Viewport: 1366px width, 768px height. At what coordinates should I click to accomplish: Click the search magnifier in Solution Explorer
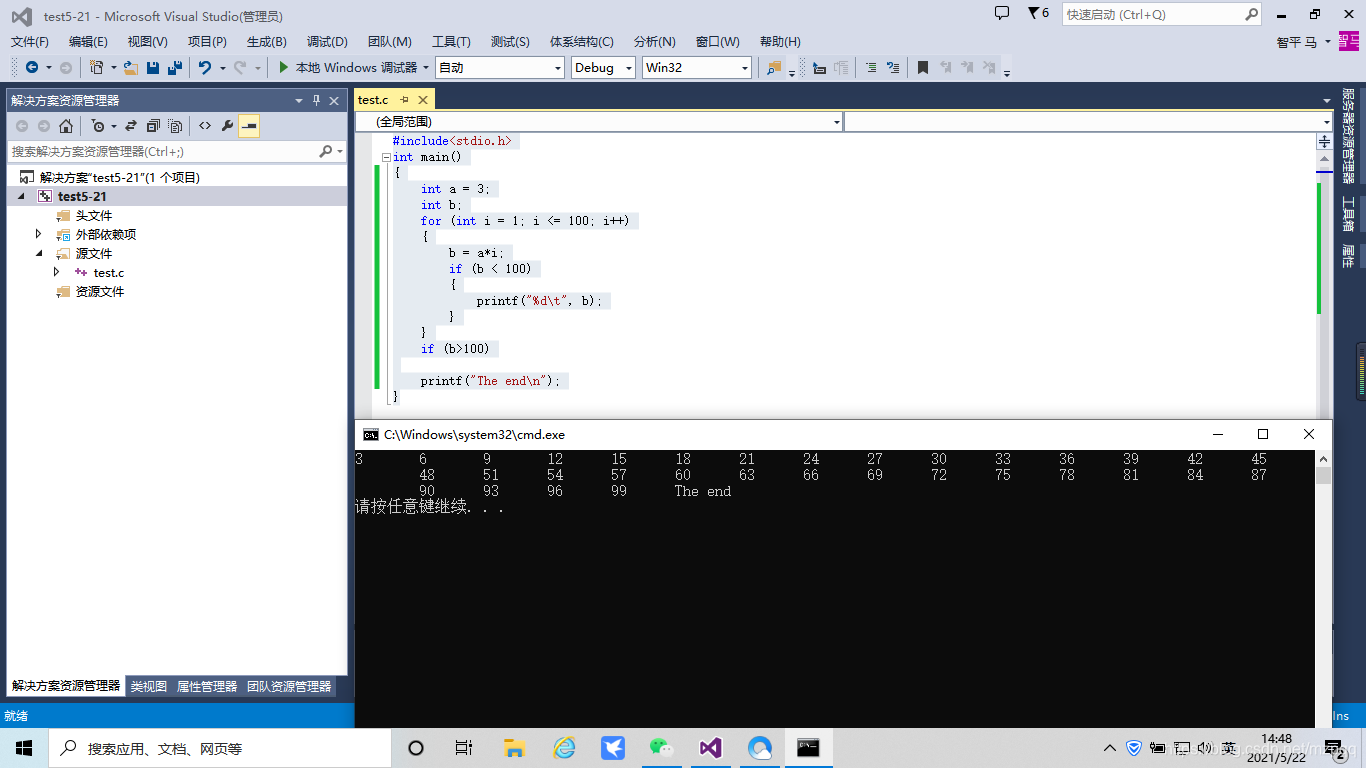pyautogui.click(x=326, y=151)
